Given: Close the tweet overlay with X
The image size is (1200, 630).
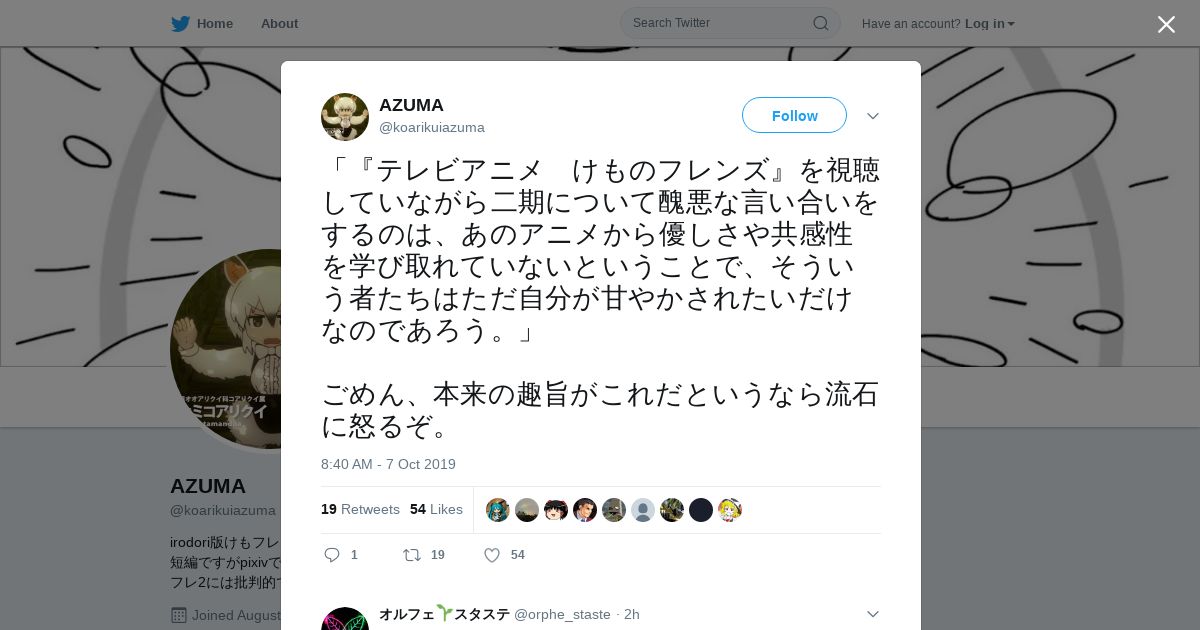Looking at the screenshot, I should pos(1166,24).
